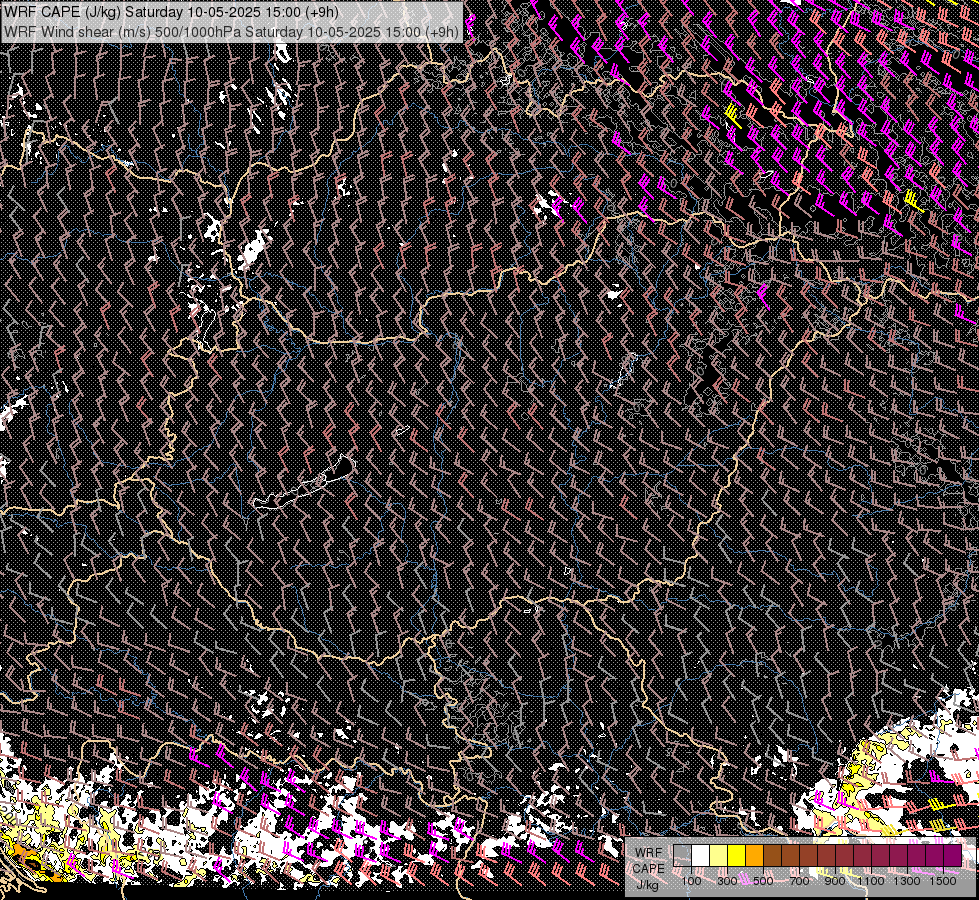Click the legend label 1100

[x=870, y=881]
